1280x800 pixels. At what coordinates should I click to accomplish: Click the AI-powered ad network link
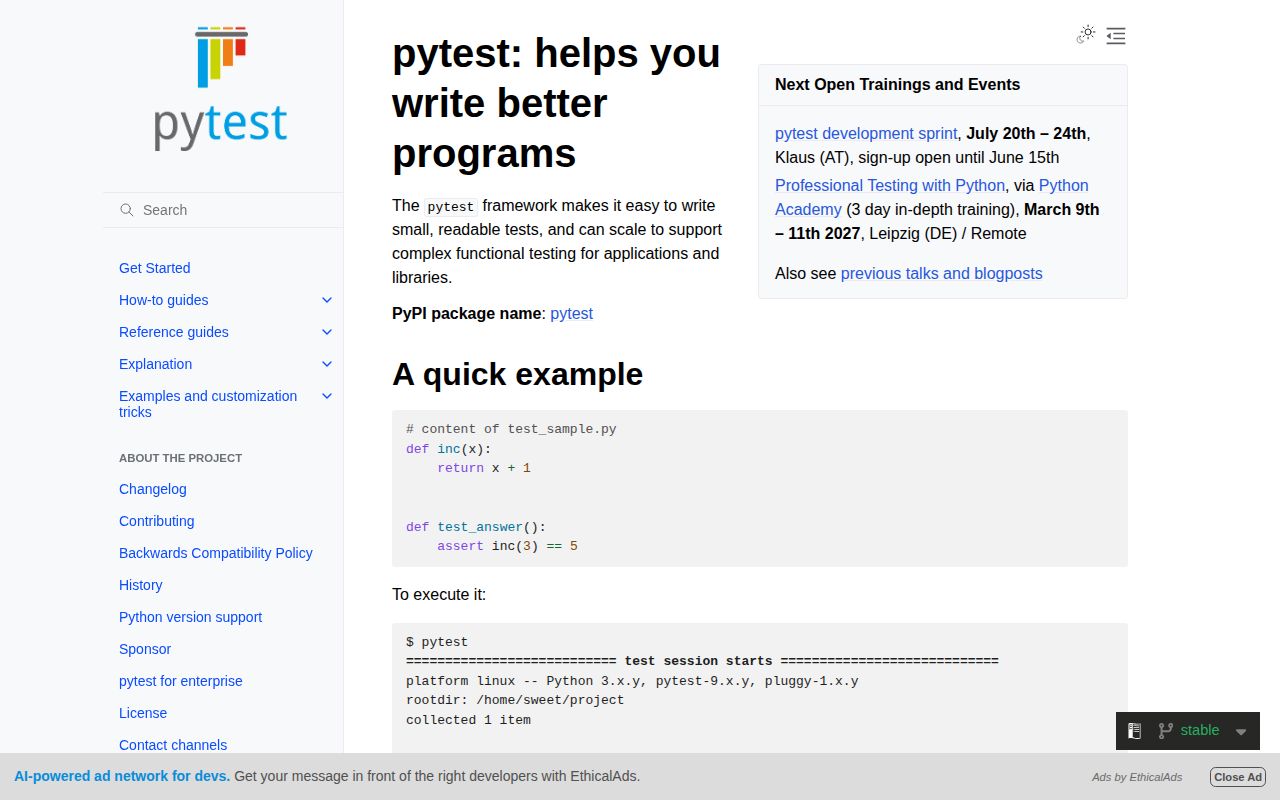click(x=122, y=776)
